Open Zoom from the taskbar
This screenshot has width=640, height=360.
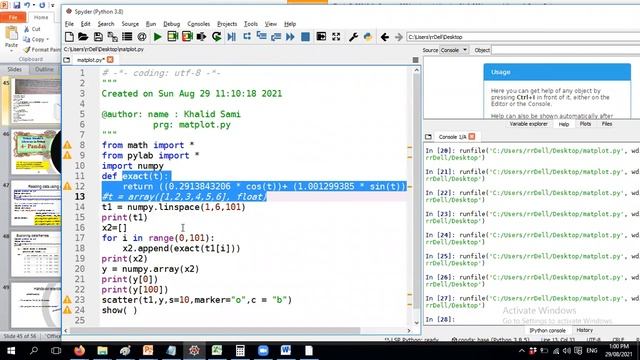click(263, 351)
